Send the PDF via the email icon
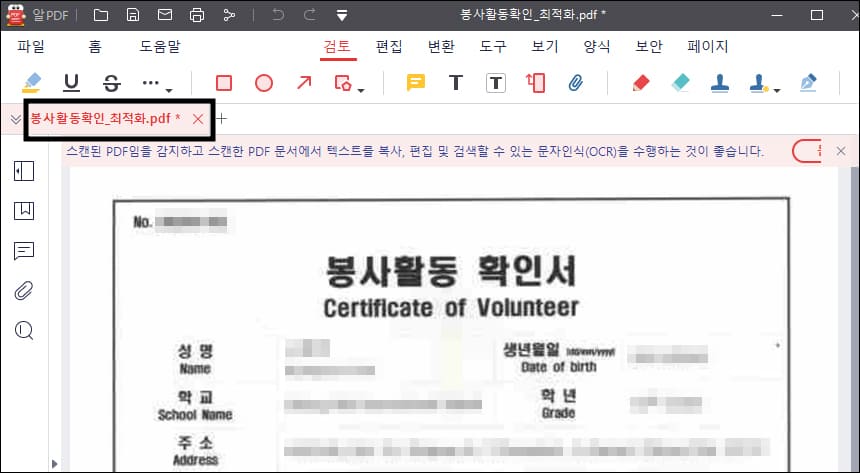The height and width of the screenshot is (473, 860). (165, 15)
